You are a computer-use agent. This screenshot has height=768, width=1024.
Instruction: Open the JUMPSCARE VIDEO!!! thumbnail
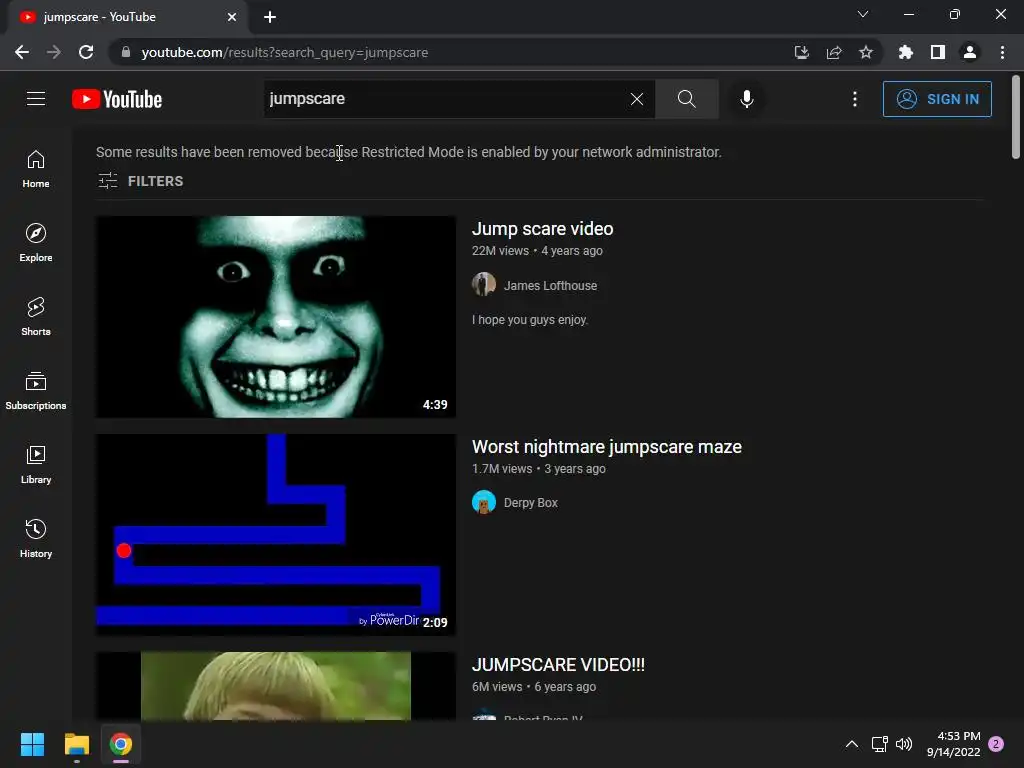(x=276, y=686)
